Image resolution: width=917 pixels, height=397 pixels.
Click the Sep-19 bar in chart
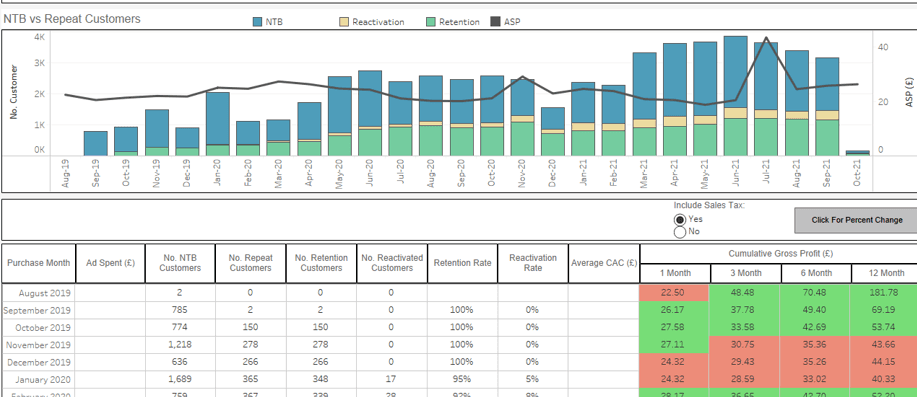pos(95,144)
